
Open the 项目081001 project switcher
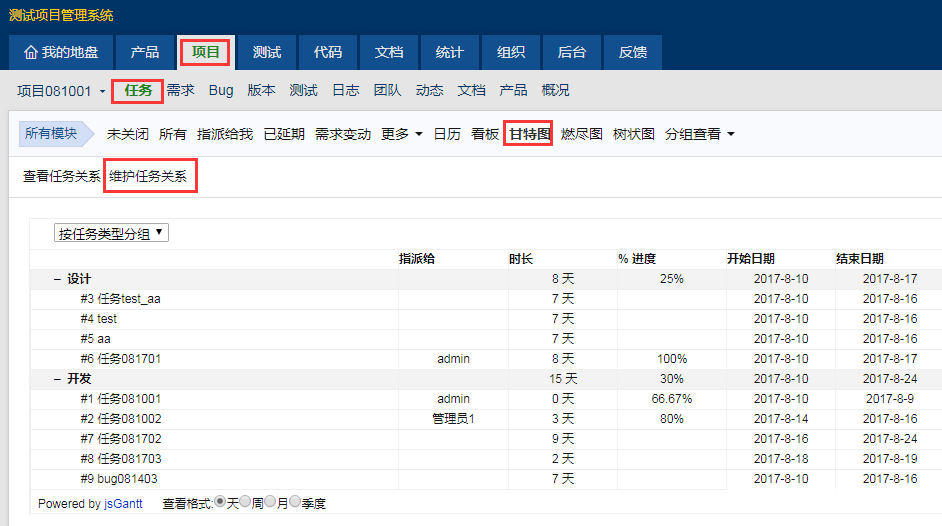(x=61, y=91)
